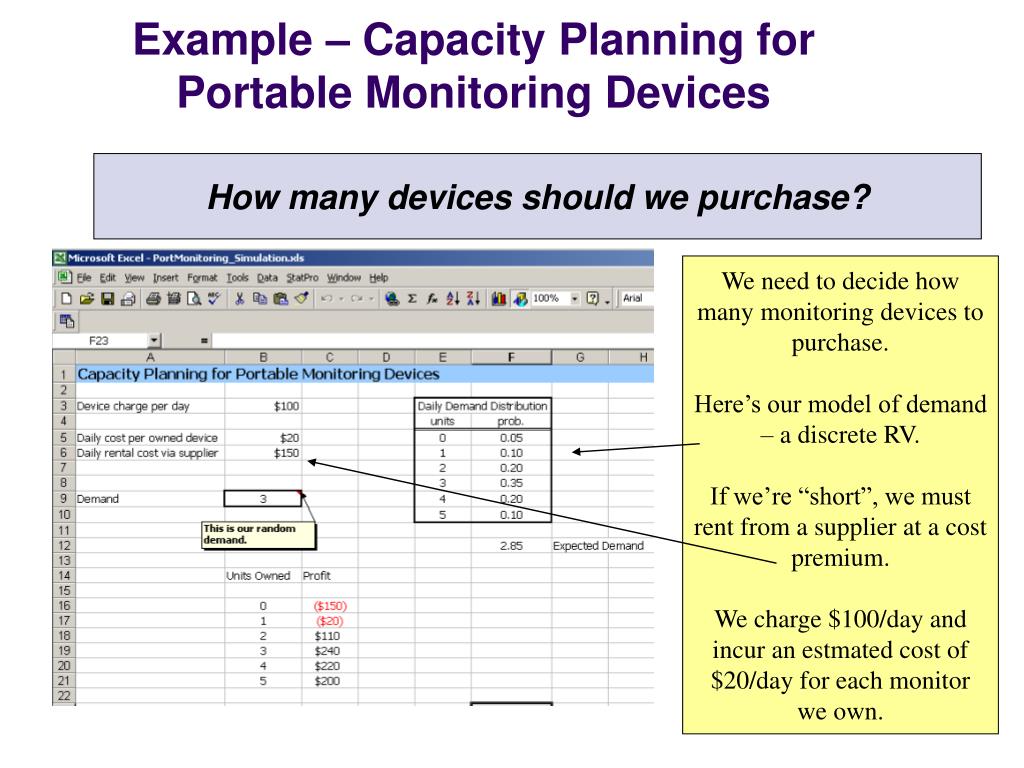This screenshot has width=1024, height=768.
Task: Open the View menu
Action: [134, 278]
